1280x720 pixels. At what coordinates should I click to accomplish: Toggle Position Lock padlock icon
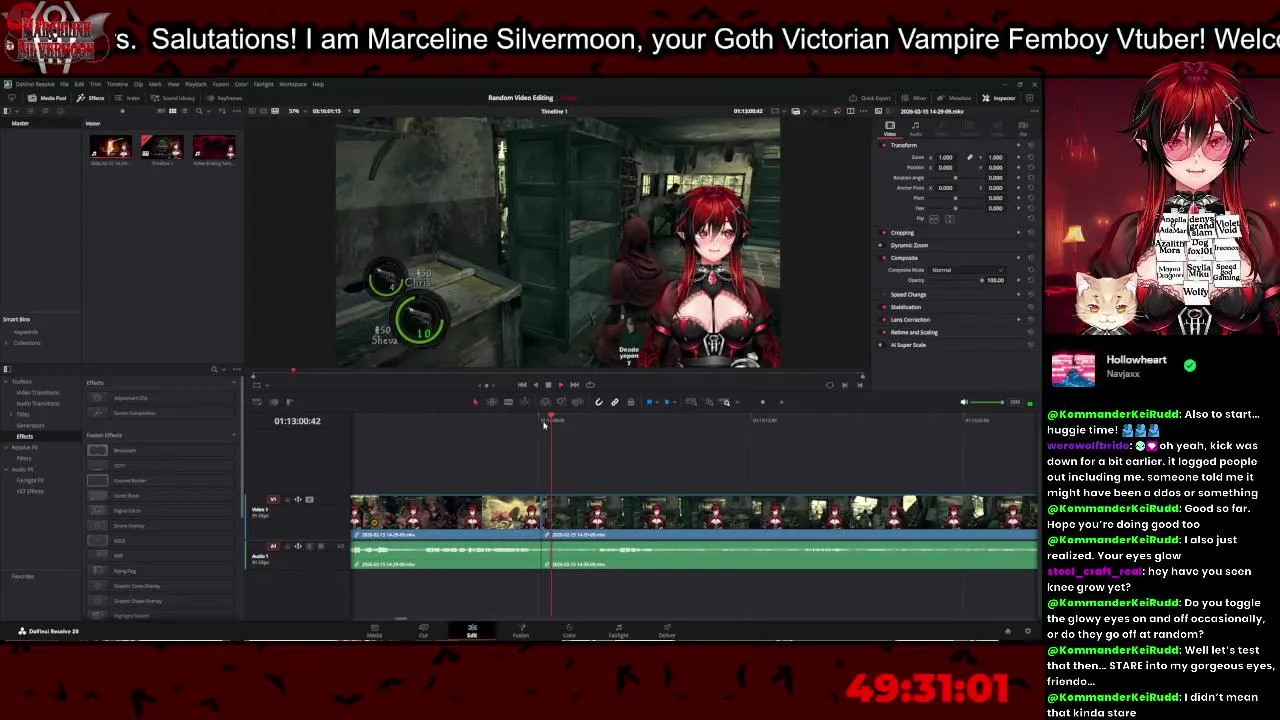point(630,402)
